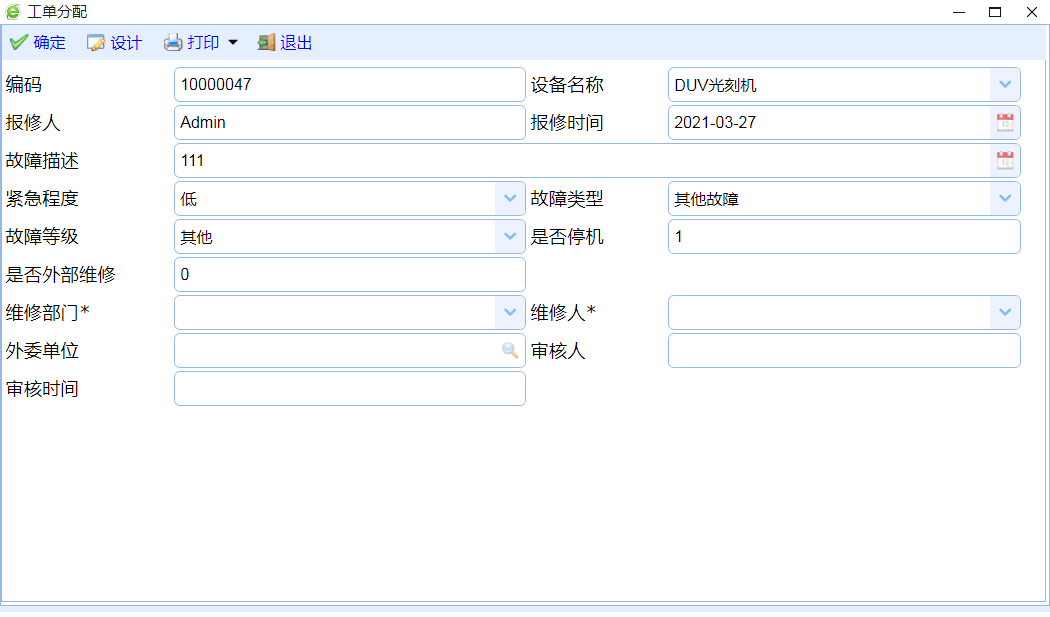This screenshot has width=1050, height=617.
Task: Click the 故障类型 label
Action: point(567,198)
